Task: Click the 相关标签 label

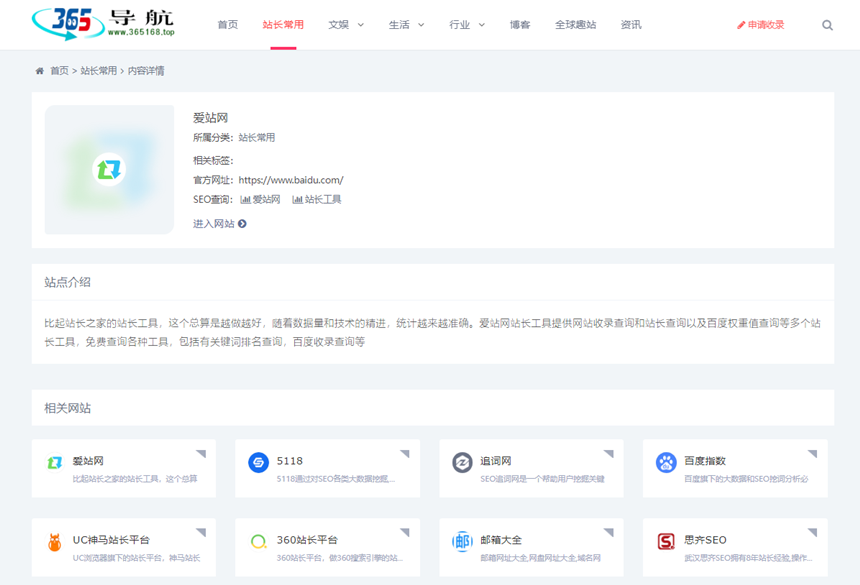Action: point(213,161)
